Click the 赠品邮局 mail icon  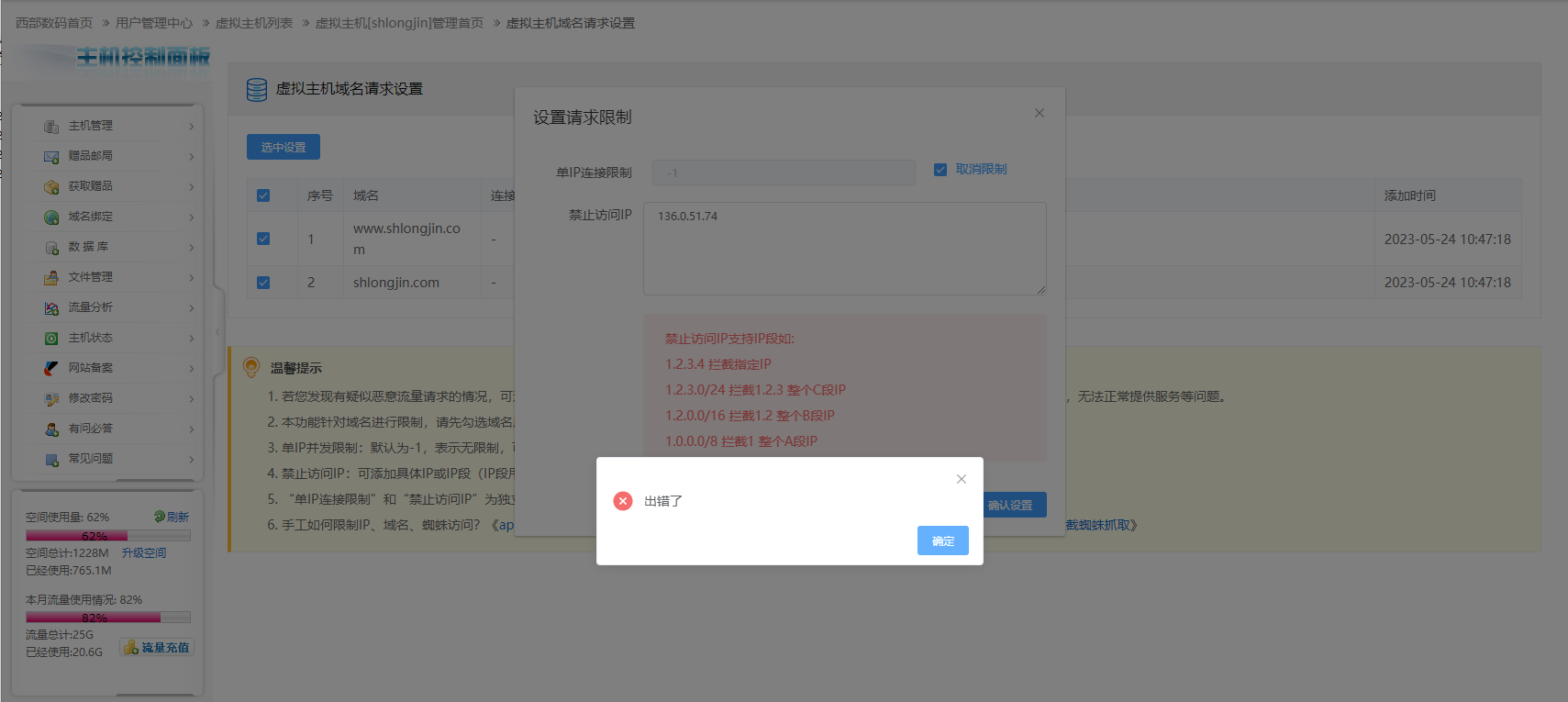[51, 157]
